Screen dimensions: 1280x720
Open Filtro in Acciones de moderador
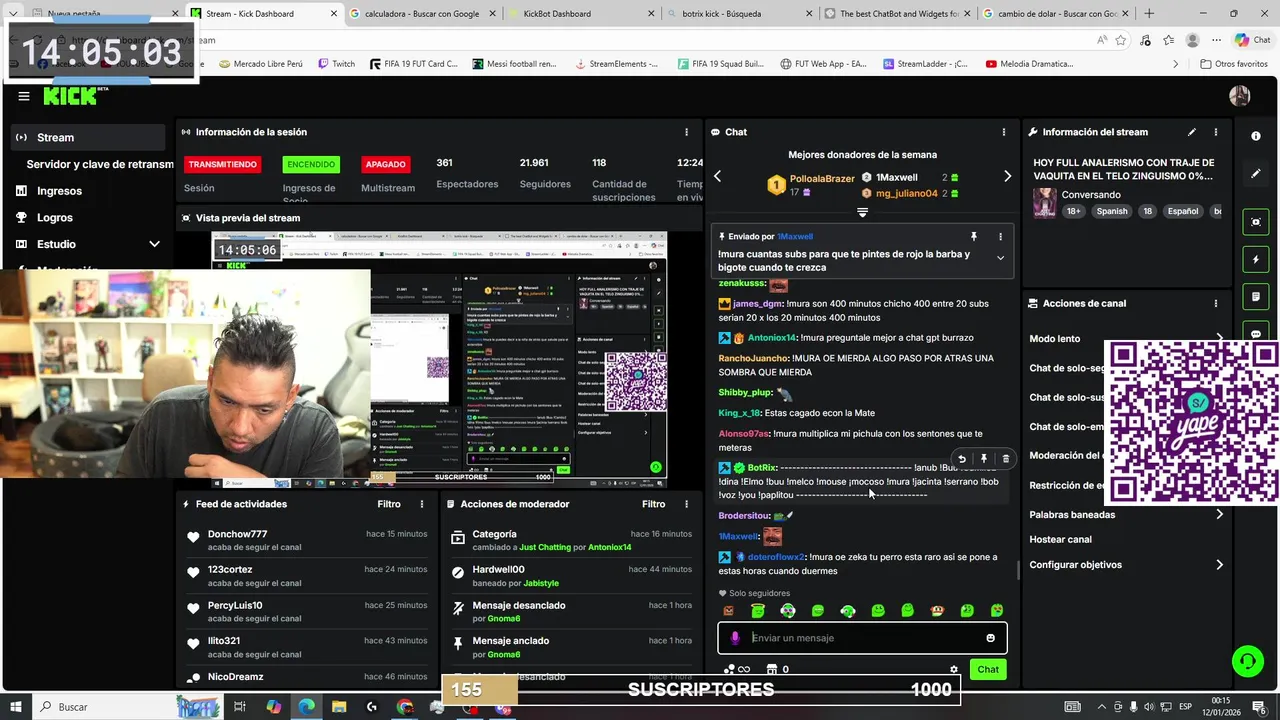653,504
